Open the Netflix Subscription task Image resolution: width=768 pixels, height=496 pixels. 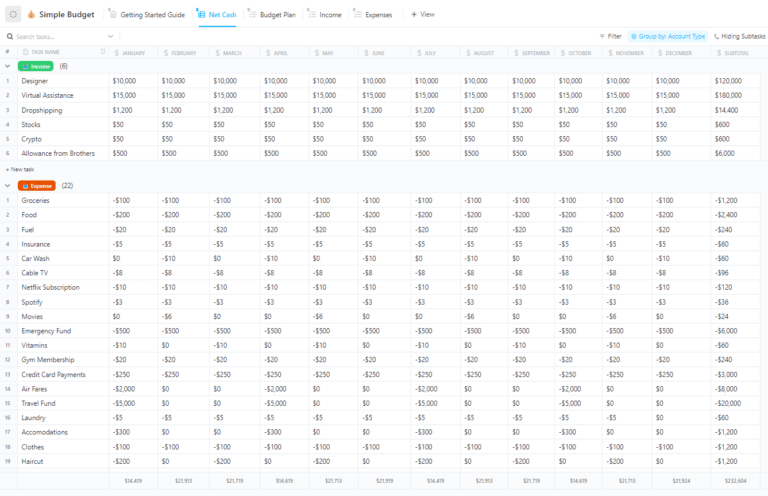pyautogui.click(x=50, y=287)
